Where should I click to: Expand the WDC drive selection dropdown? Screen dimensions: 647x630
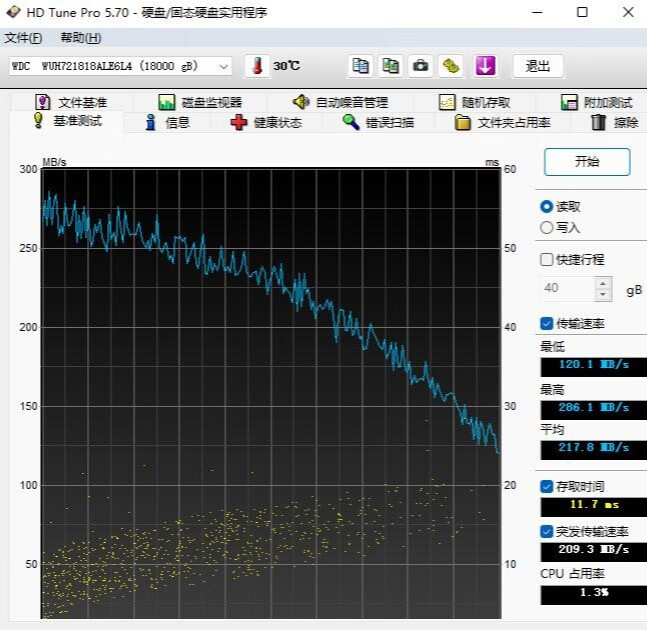click(x=223, y=66)
